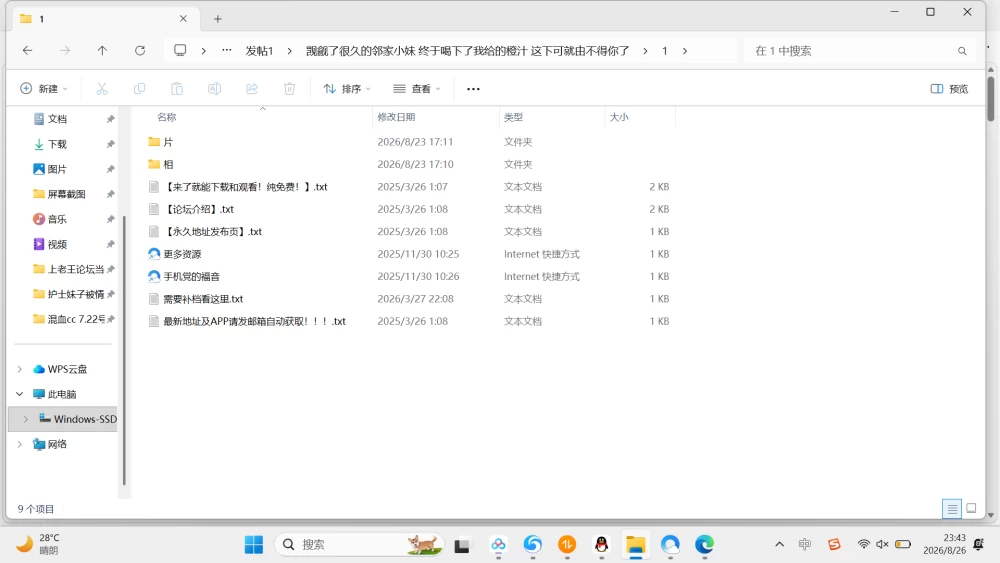Open 文档 in the navigation pane

[x=57, y=119]
